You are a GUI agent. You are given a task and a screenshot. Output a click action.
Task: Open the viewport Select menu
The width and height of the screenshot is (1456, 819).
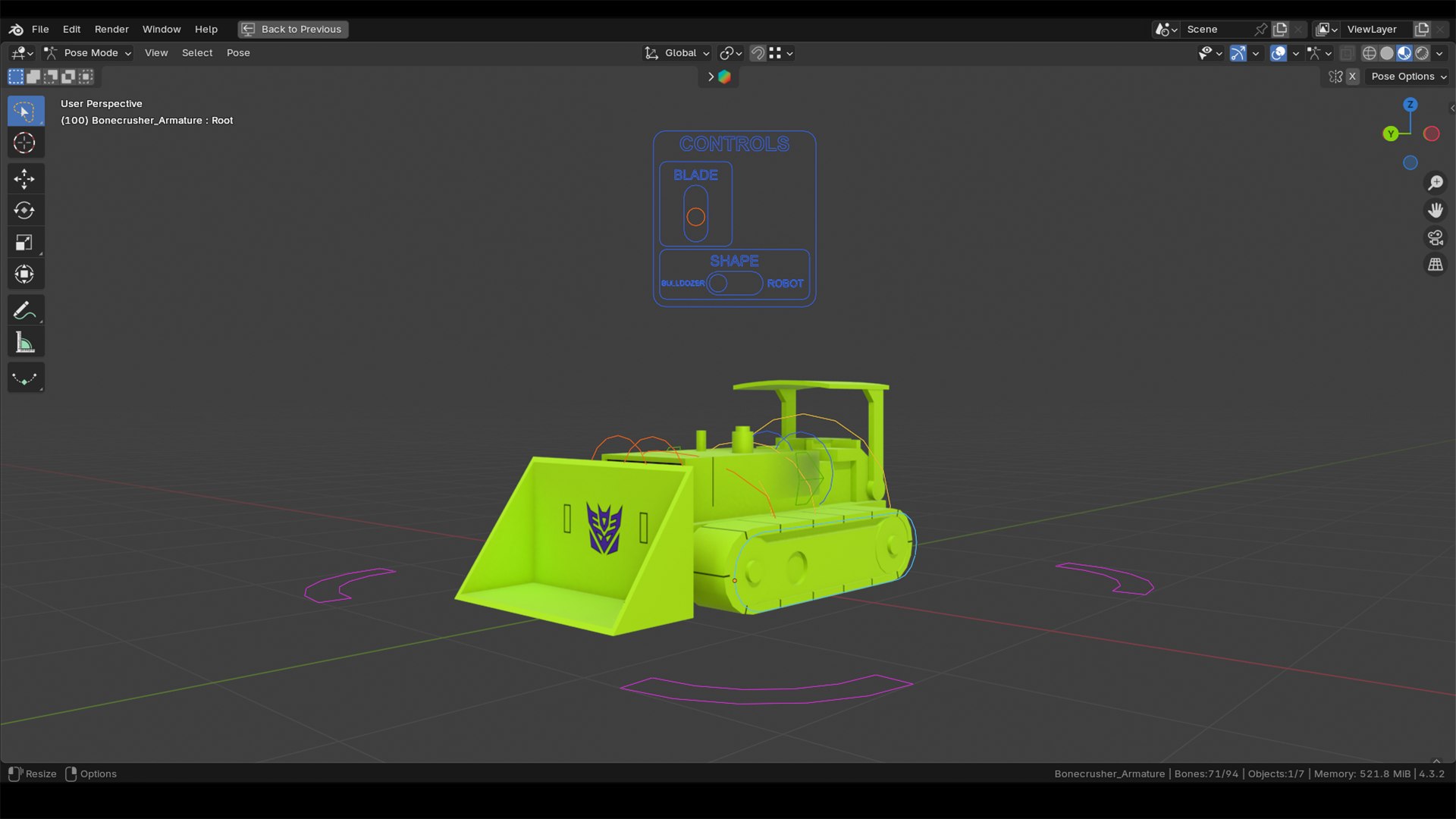pyautogui.click(x=197, y=53)
